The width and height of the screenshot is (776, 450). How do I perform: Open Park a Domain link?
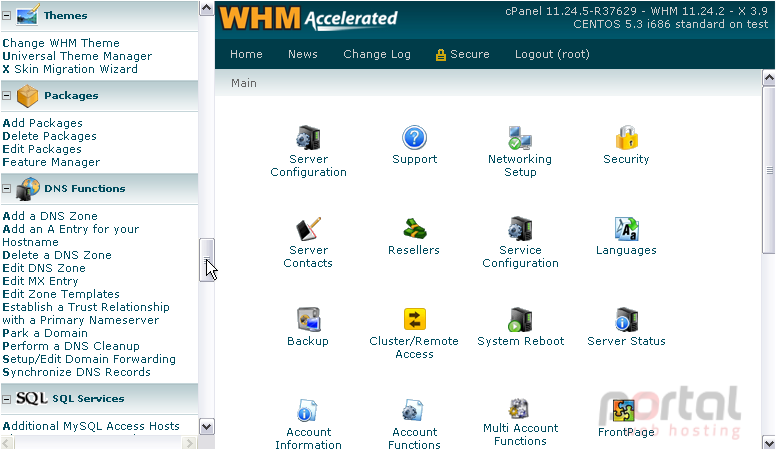(45, 333)
